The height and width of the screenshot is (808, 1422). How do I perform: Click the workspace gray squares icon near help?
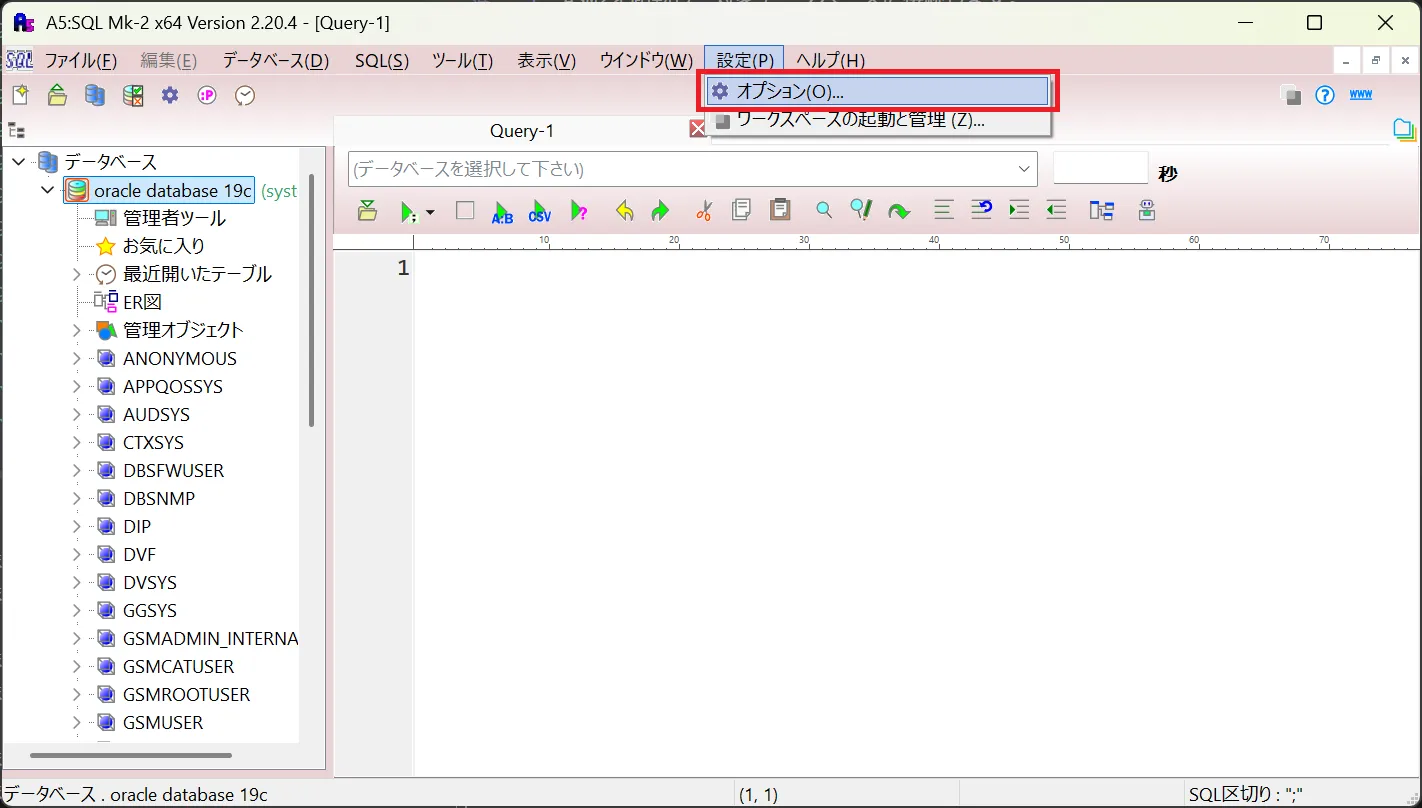click(x=1290, y=96)
